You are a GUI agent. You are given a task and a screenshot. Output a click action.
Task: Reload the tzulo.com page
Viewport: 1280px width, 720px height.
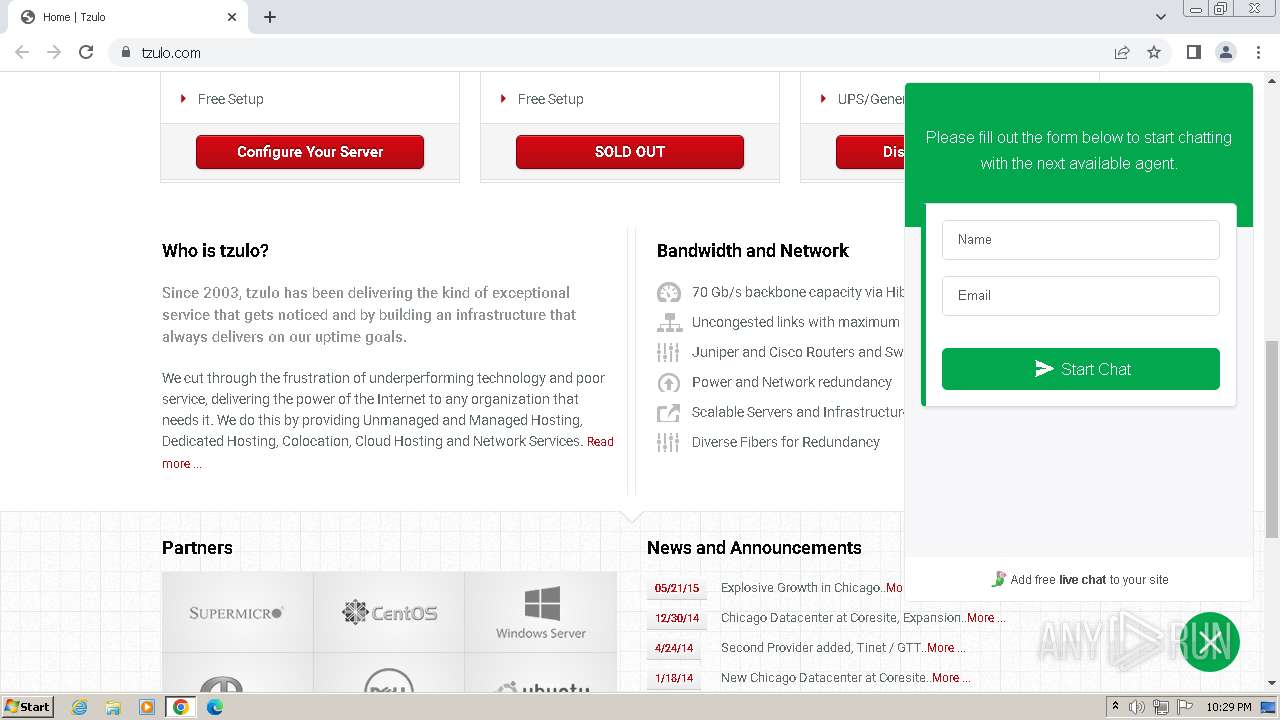pyautogui.click(x=86, y=52)
